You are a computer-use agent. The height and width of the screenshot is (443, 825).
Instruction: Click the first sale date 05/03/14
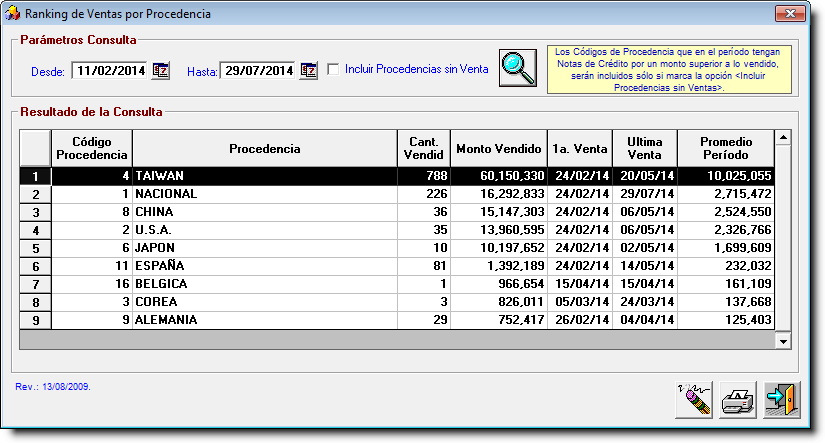(580, 302)
